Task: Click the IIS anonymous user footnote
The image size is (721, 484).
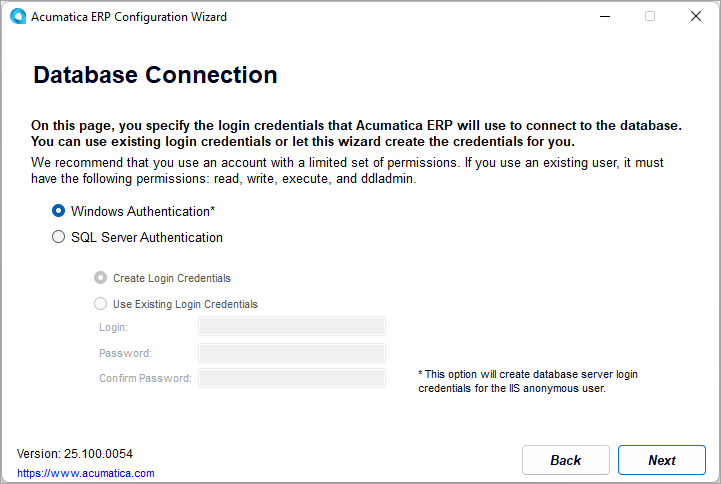Action: [x=527, y=381]
